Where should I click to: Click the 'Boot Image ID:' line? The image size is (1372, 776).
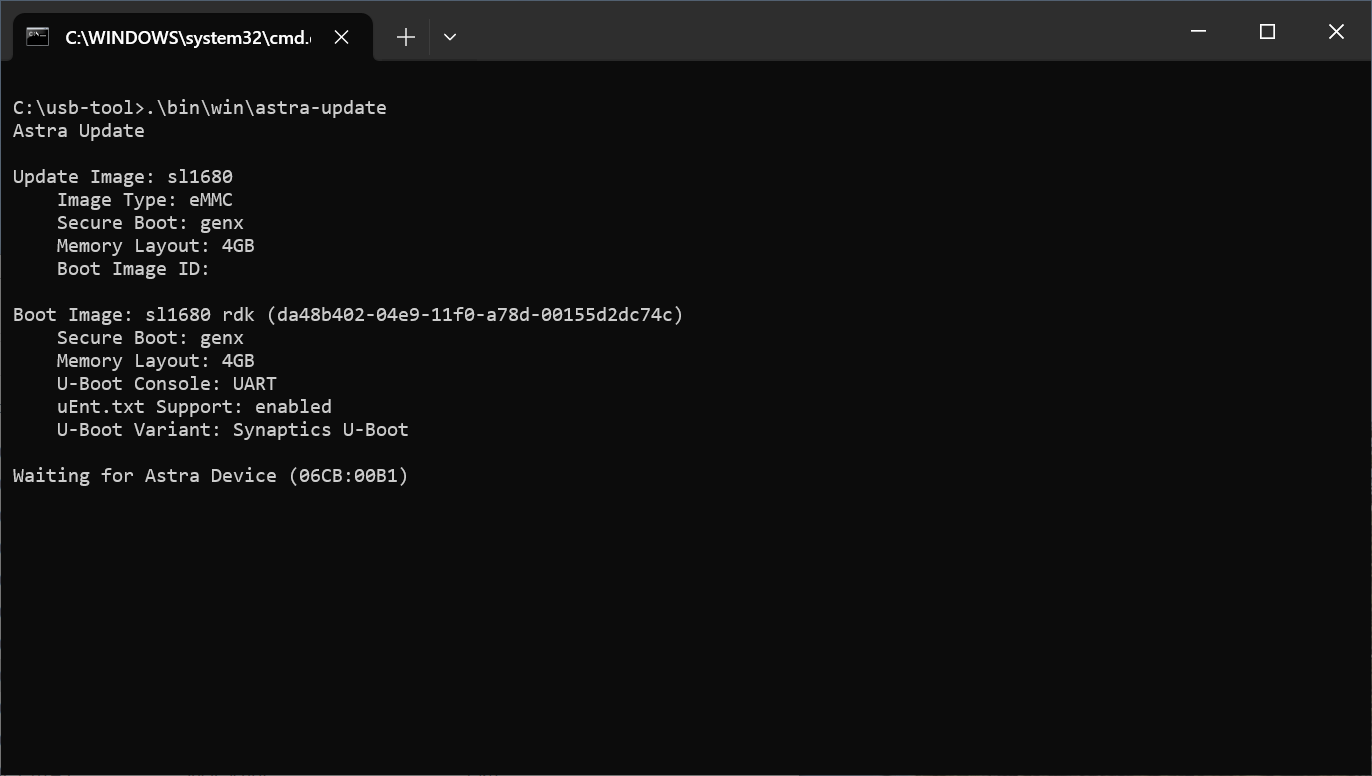(133, 269)
